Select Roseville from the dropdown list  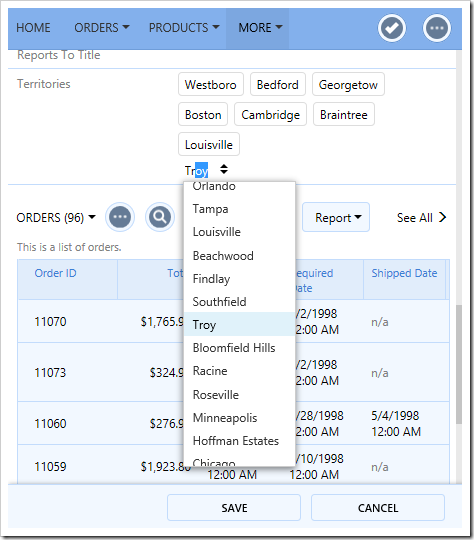pos(239,394)
